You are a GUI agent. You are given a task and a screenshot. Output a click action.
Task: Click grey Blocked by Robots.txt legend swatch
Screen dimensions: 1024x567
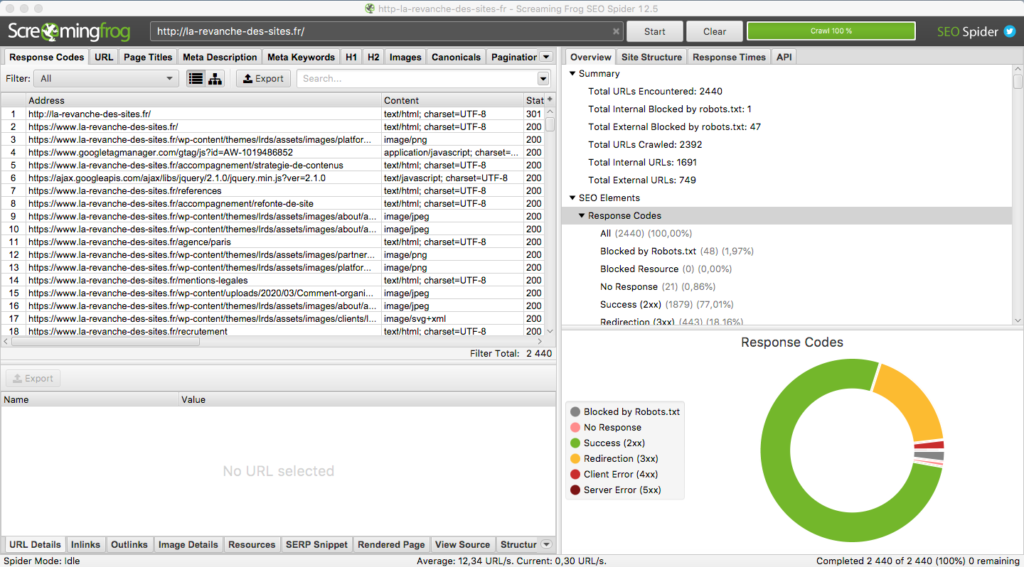575,412
